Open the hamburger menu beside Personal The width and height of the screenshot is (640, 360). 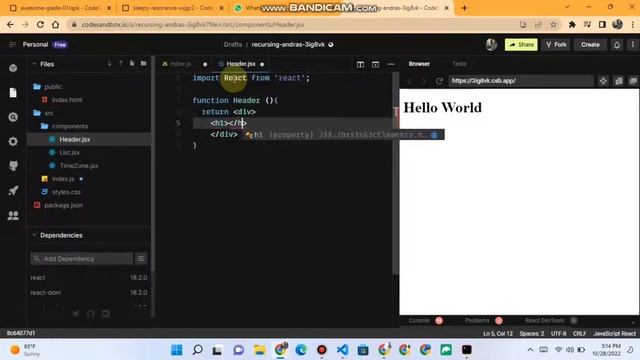(x=12, y=44)
